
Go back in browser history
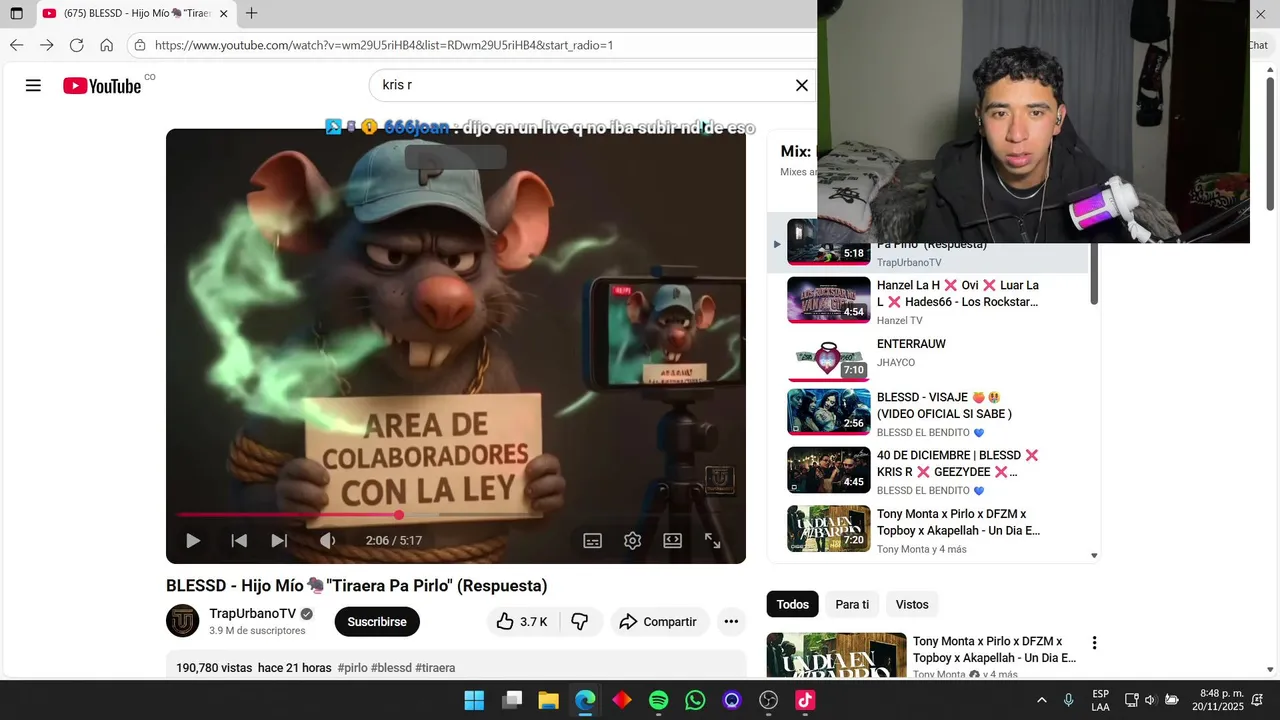point(17,45)
